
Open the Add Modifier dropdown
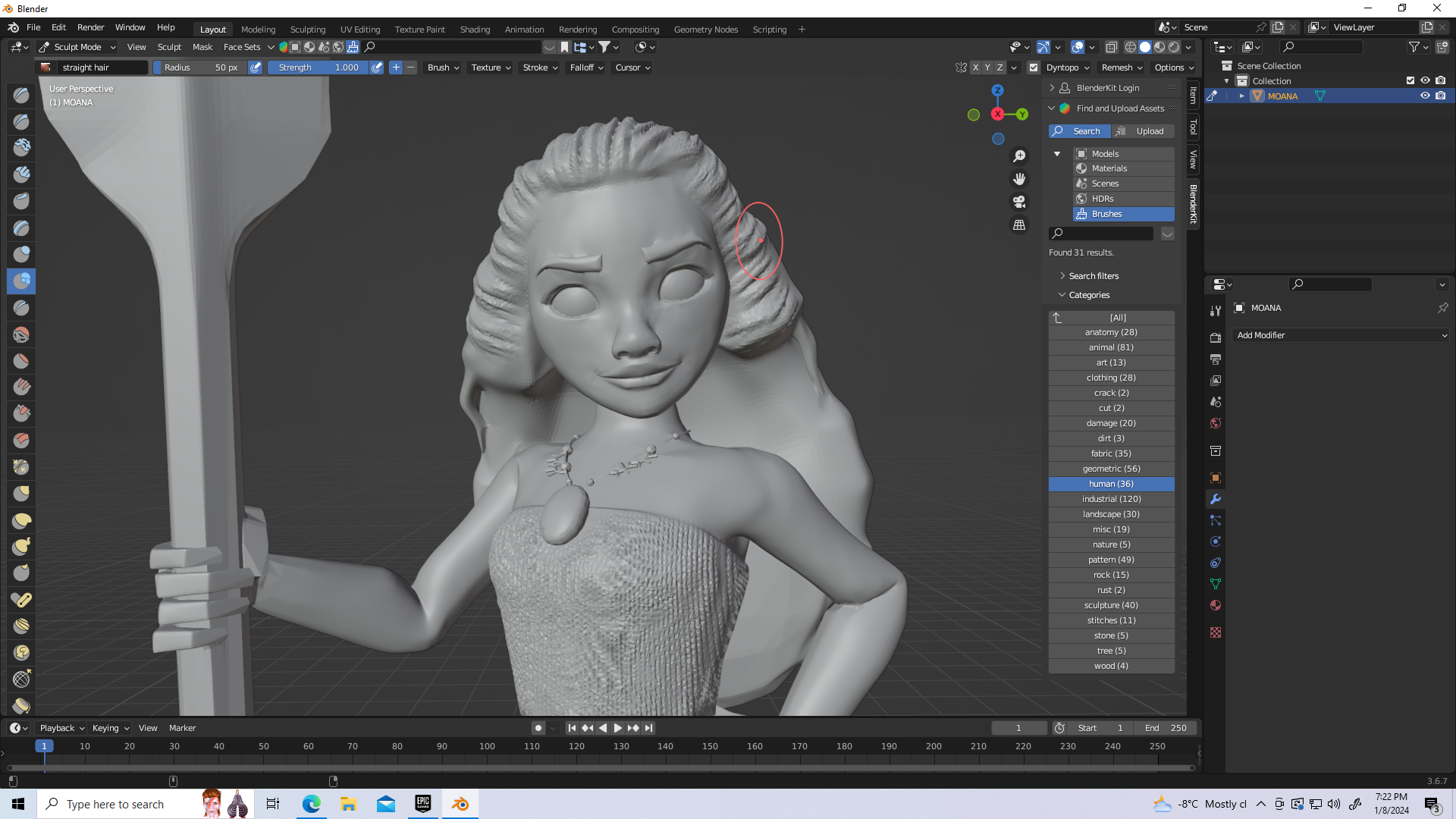1341,335
